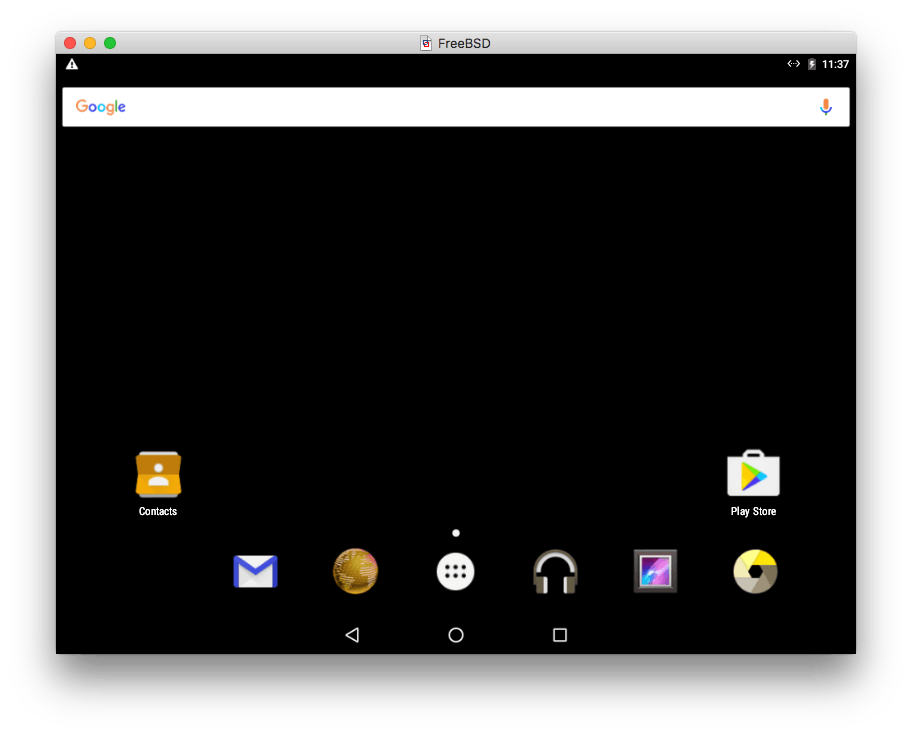
Task: Open the Contacts app
Action: point(158,474)
